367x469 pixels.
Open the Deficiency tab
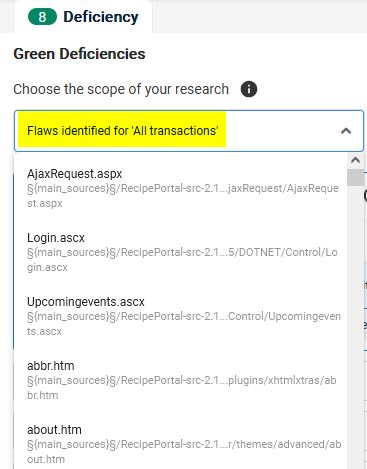83,17
